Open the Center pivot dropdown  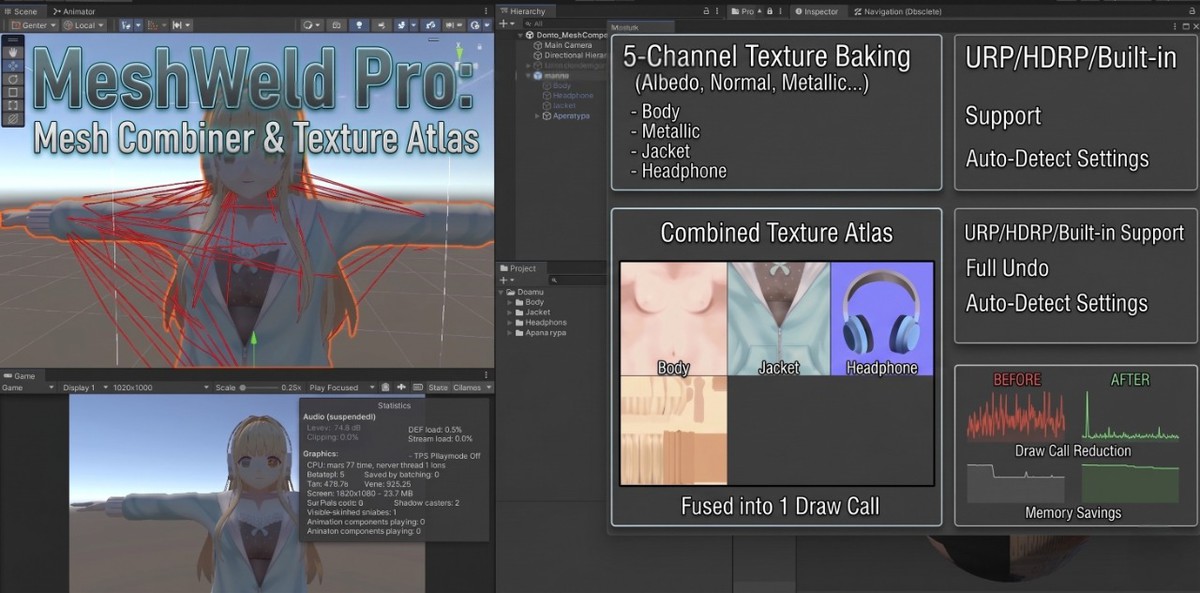34,25
